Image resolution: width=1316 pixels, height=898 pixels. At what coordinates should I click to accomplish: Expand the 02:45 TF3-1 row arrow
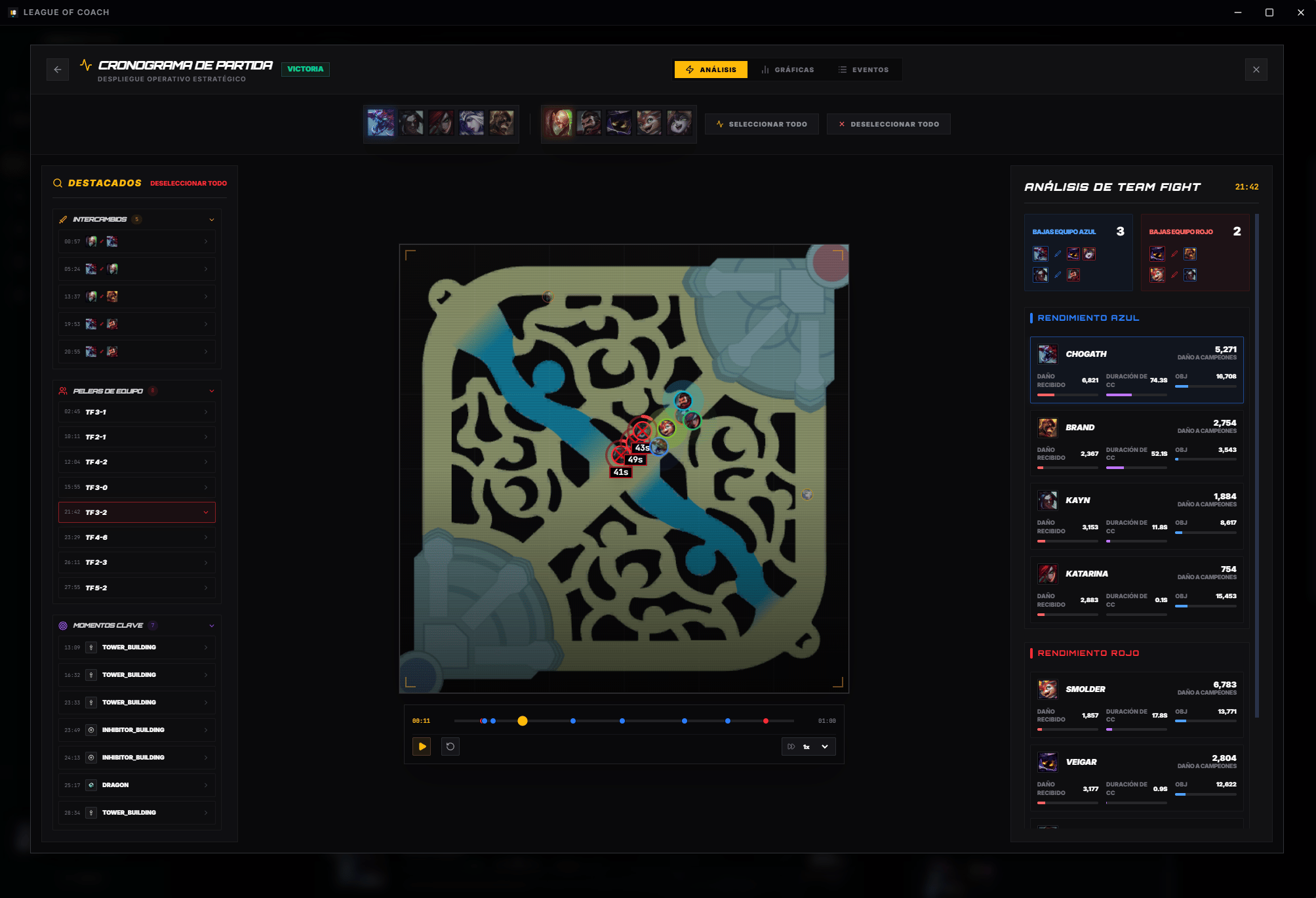pos(206,413)
